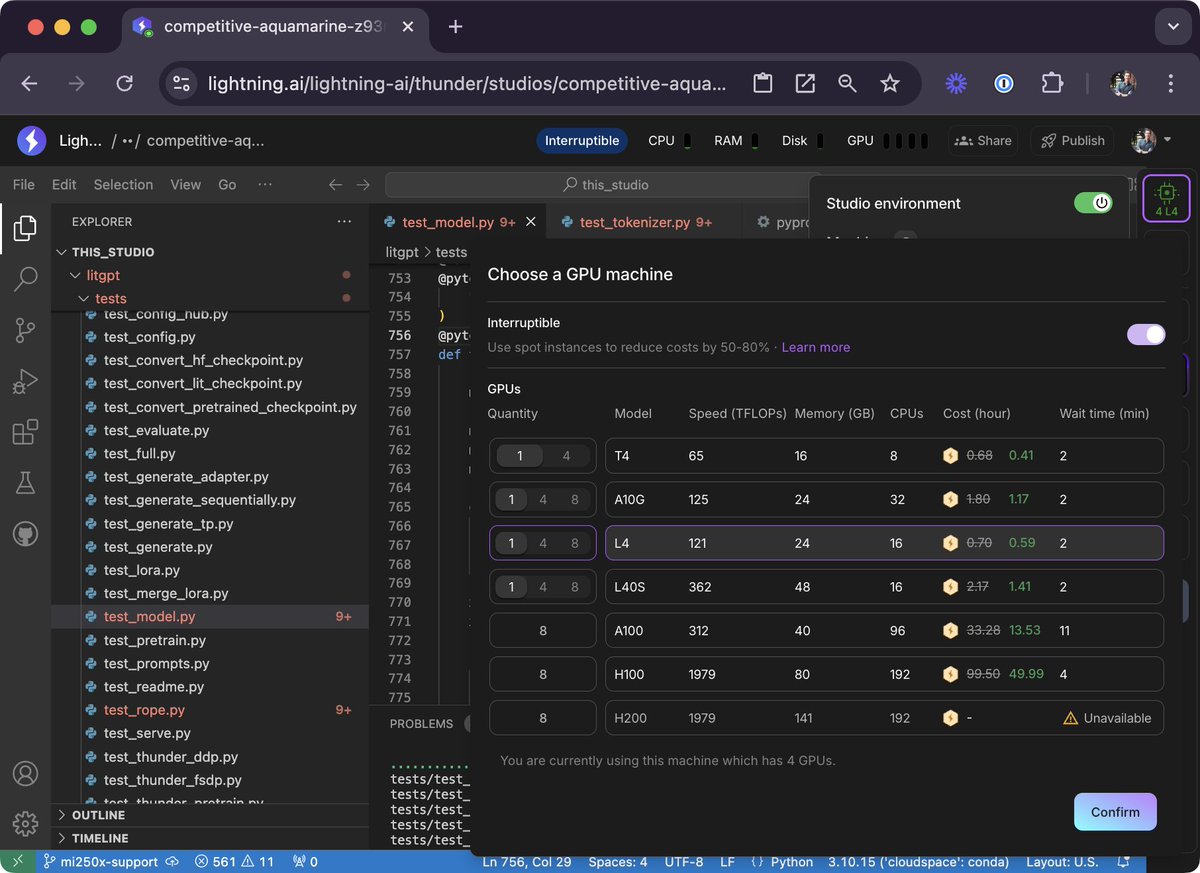Click the remote window icon in status bar
This screenshot has width=1200, height=873.
17,862
